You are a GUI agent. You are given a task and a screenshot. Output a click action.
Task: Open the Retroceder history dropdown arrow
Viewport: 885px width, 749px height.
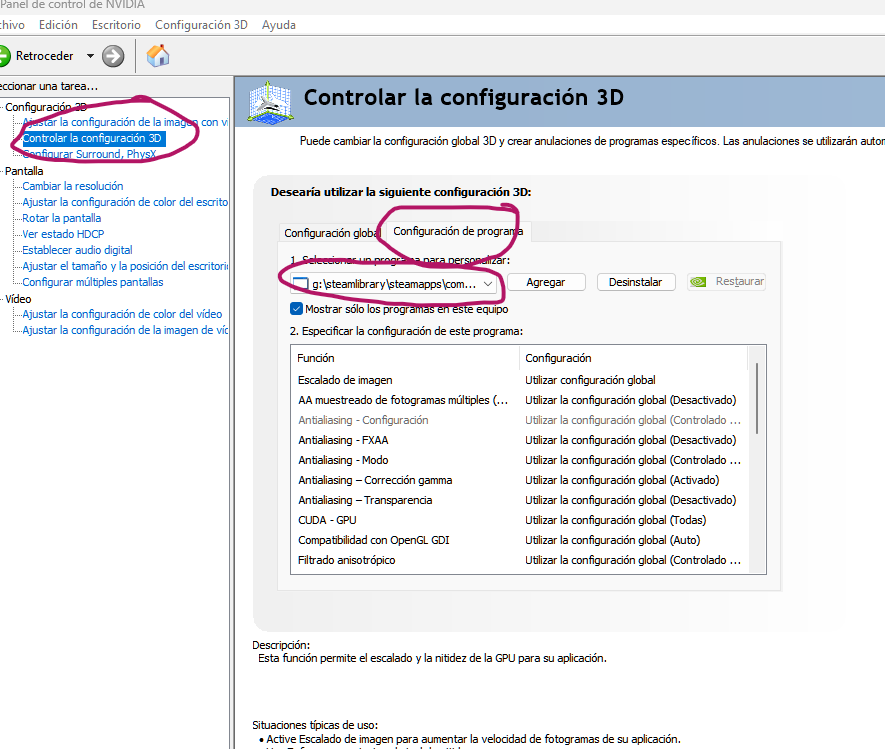pyautogui.click(x=90, y=56)
